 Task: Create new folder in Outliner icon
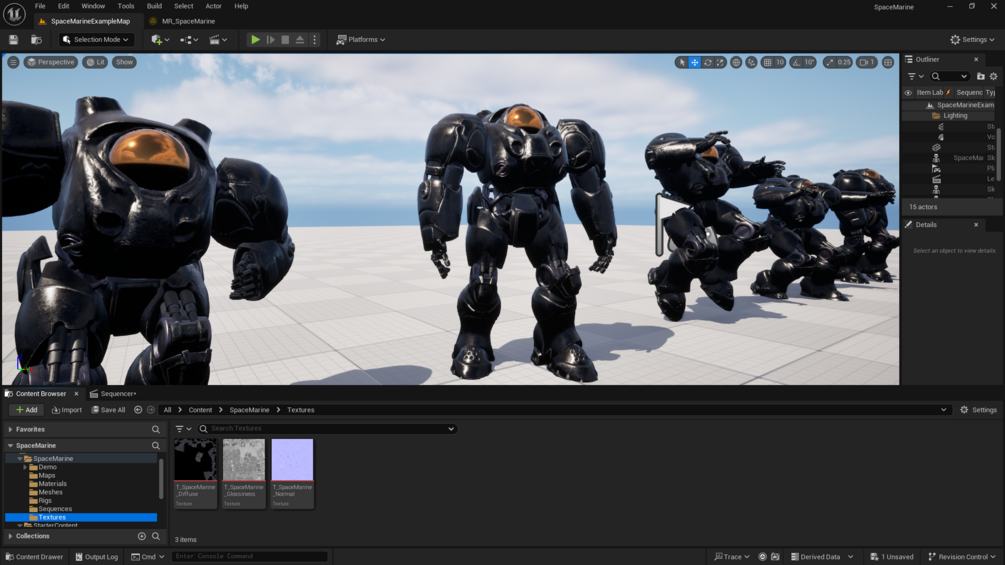click(981, 76)
